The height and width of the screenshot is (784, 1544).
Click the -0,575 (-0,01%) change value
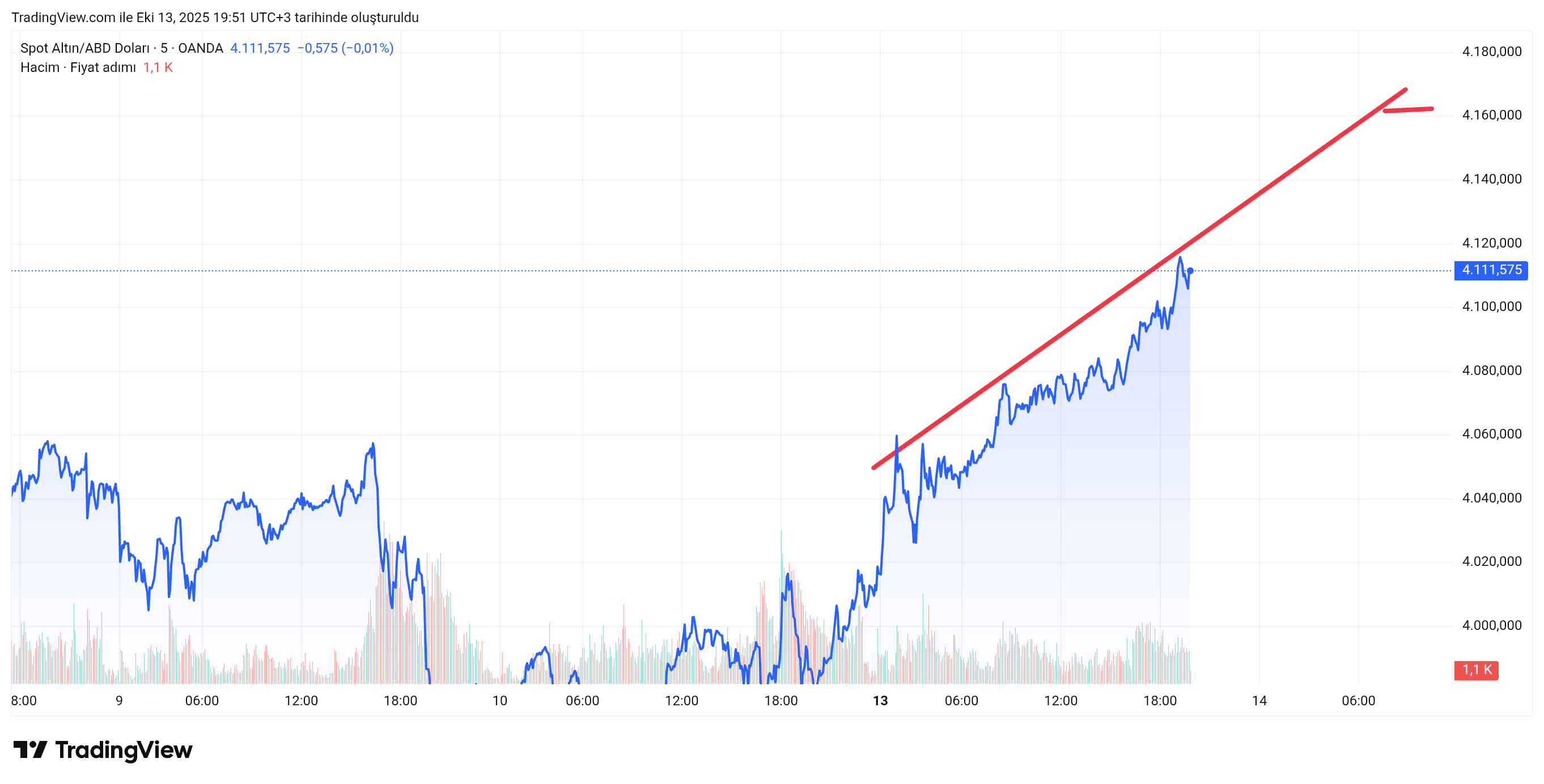345,48
